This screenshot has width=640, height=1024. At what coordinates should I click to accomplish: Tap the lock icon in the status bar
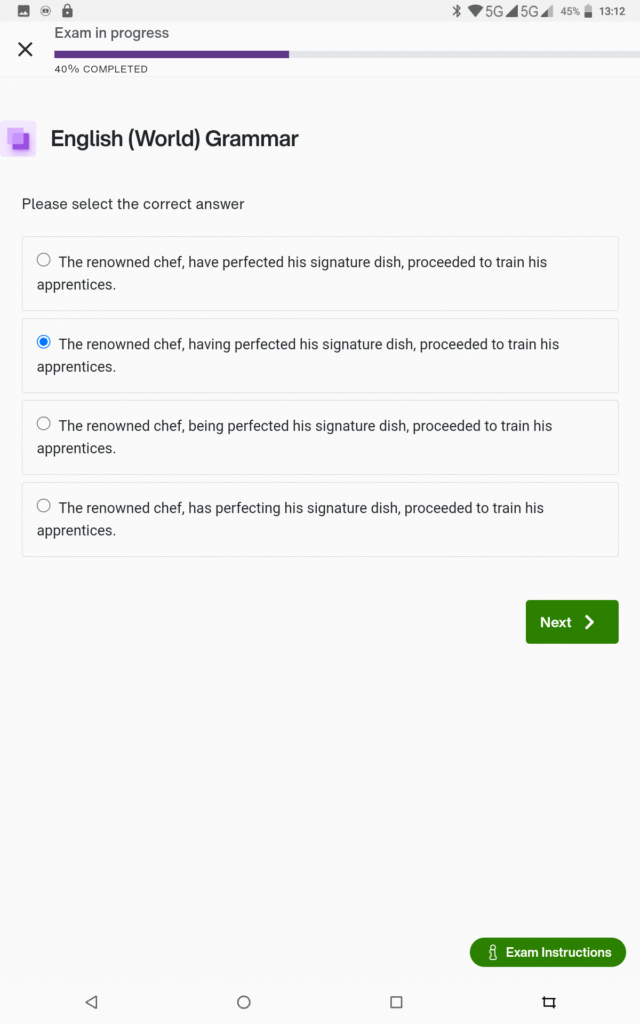[x=67, y=11]
